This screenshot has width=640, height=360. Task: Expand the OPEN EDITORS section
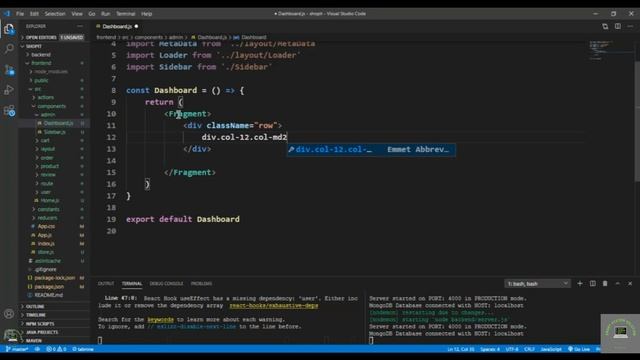click(x=53, y=37)
